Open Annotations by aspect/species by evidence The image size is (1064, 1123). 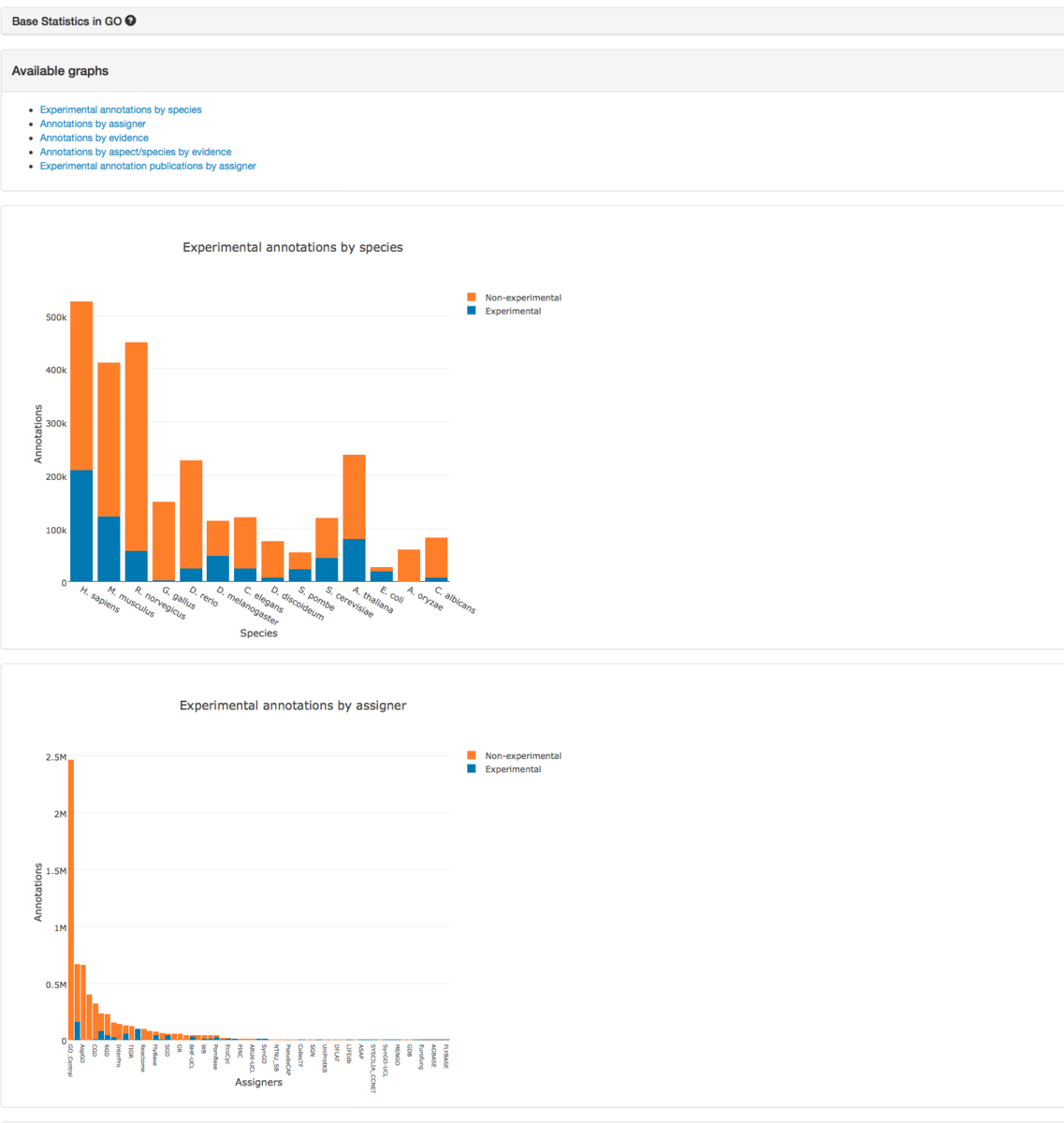pos(136,152)
